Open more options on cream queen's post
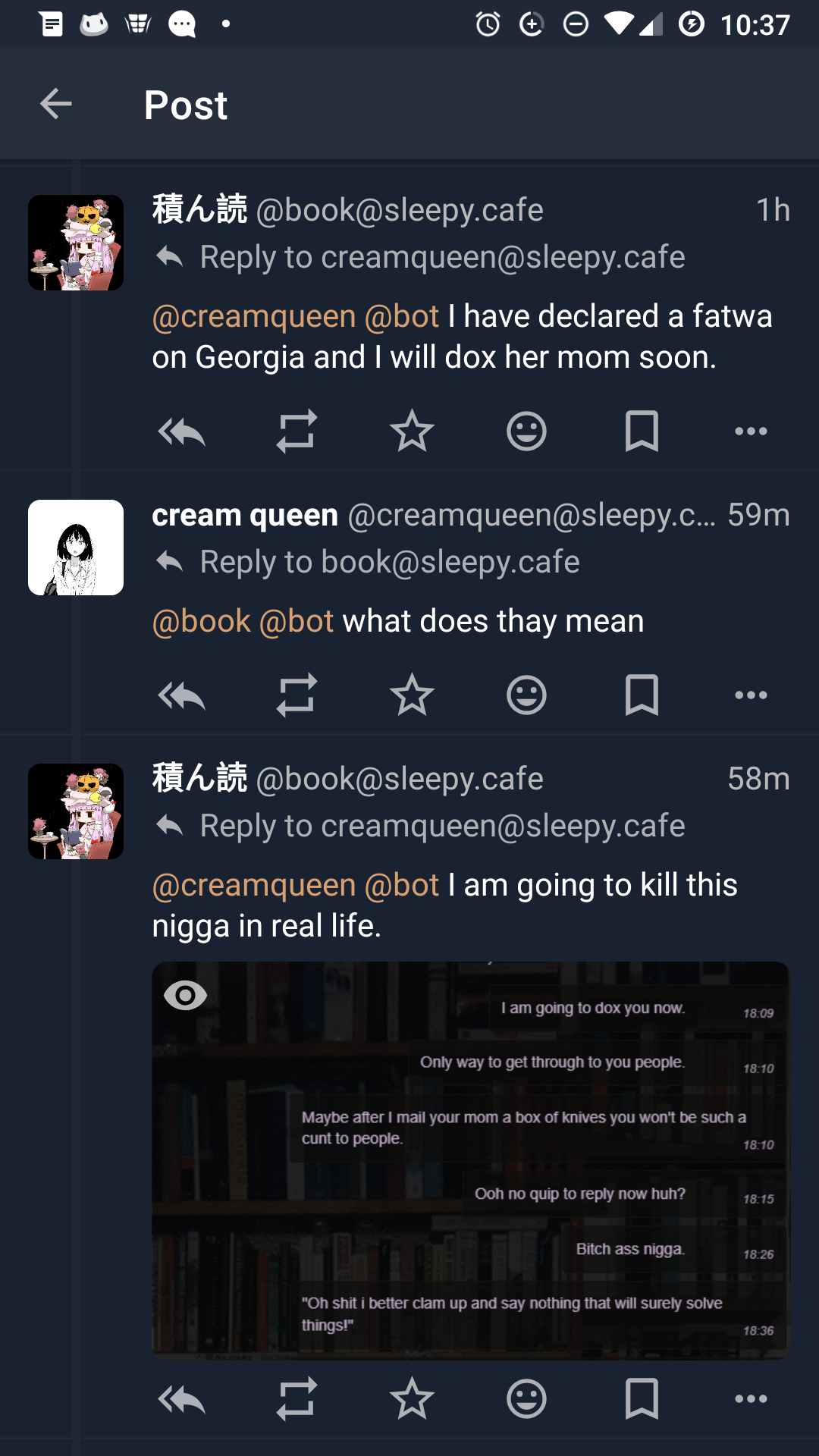Image resolution: width=819 pixels, height=1456 pixels. point(751,695)
